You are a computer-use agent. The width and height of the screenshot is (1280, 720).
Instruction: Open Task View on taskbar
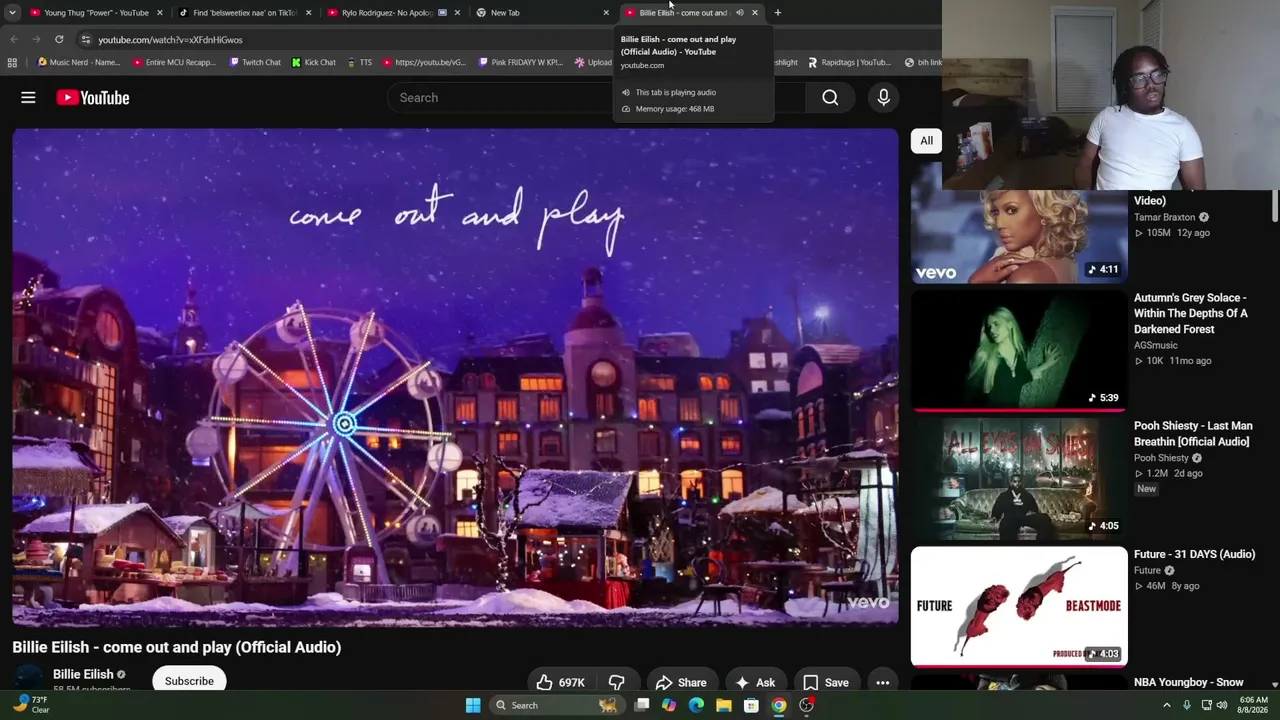click(642, 706)
